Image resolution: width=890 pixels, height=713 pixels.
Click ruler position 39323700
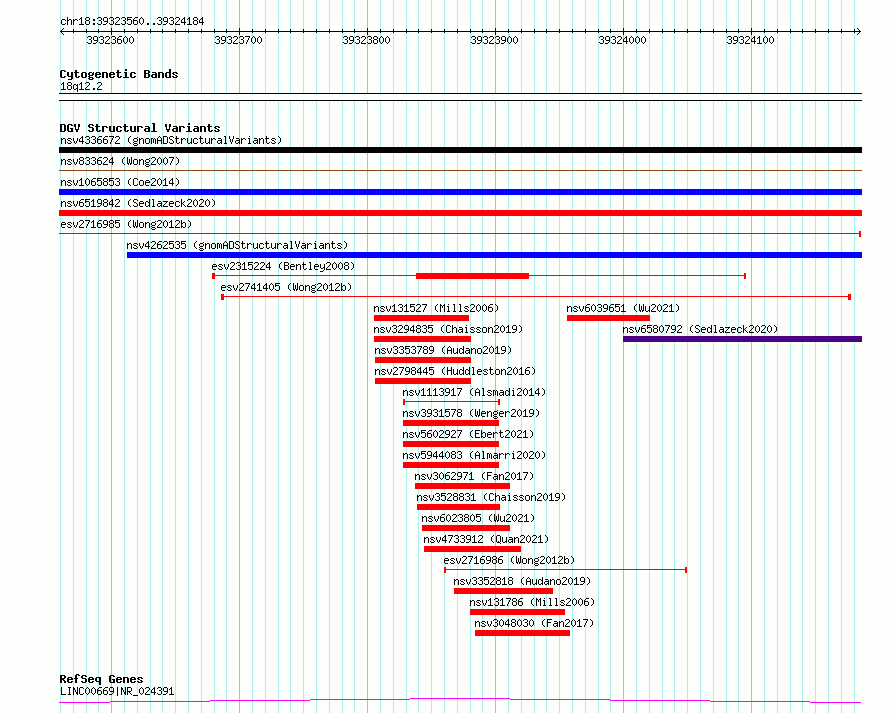coord(238,40)
